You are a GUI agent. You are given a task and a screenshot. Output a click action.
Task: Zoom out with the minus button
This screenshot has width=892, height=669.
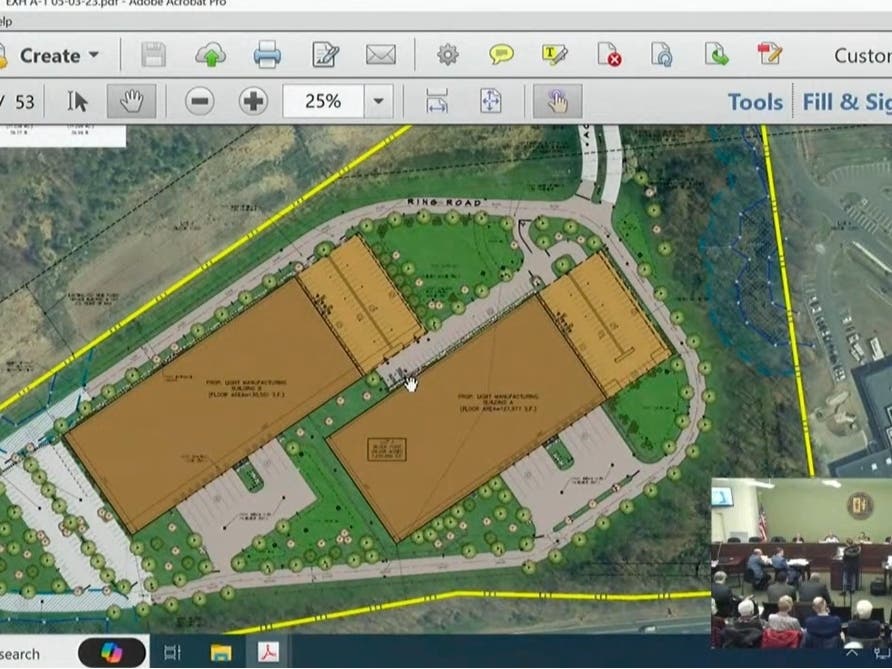[x=200, y=101]
